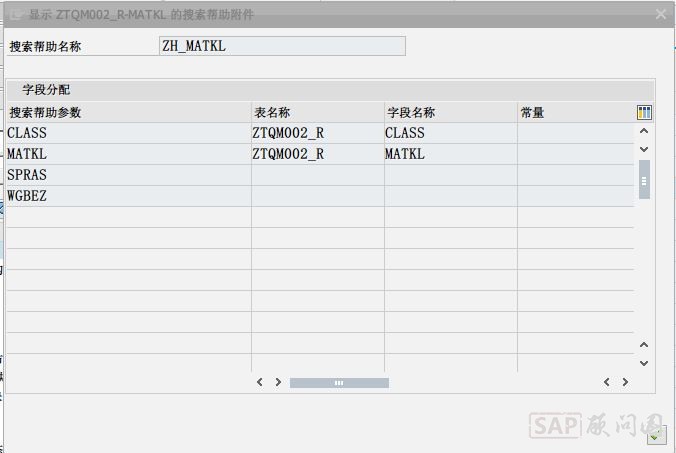Image resolution: width=676 pixels, height=453 pixels.
Task: Close the search help attachment dialog
Action: (661, 15)
